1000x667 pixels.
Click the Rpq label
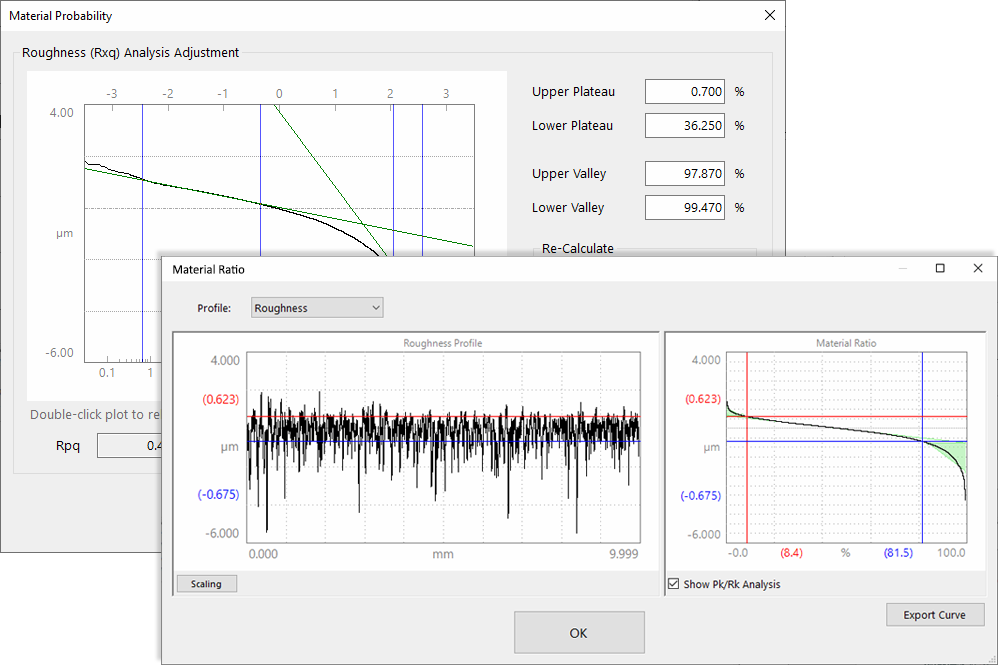[68, 446]
